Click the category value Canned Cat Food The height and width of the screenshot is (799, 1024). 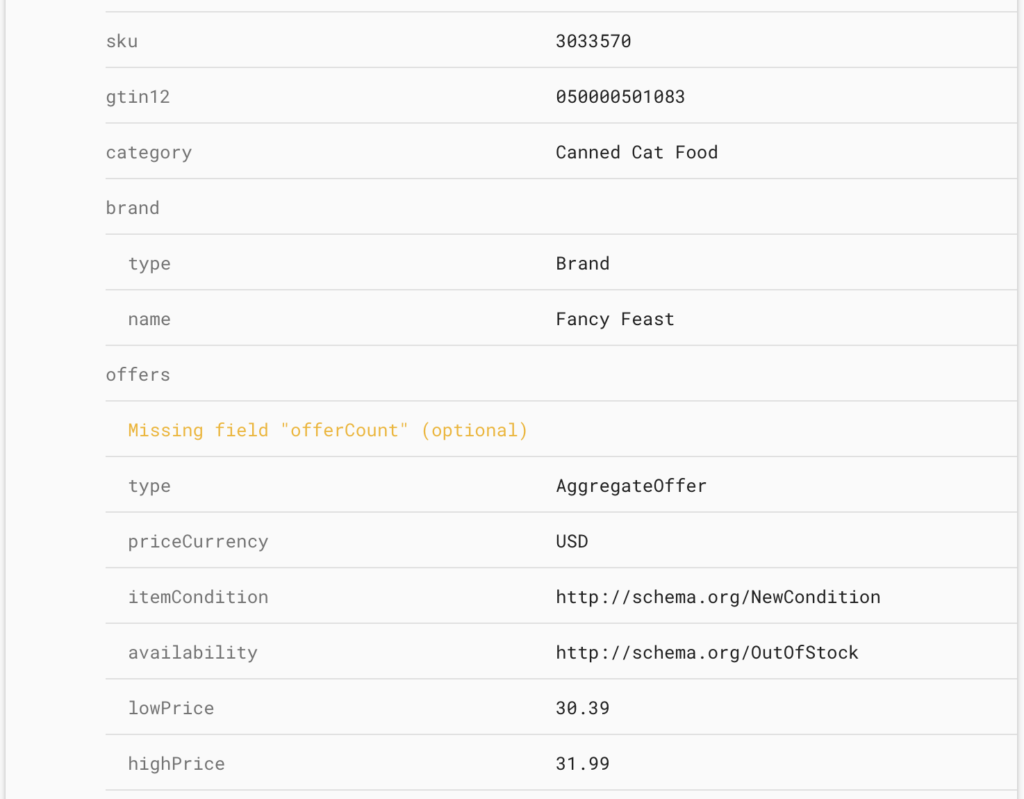tap(637, 152)
